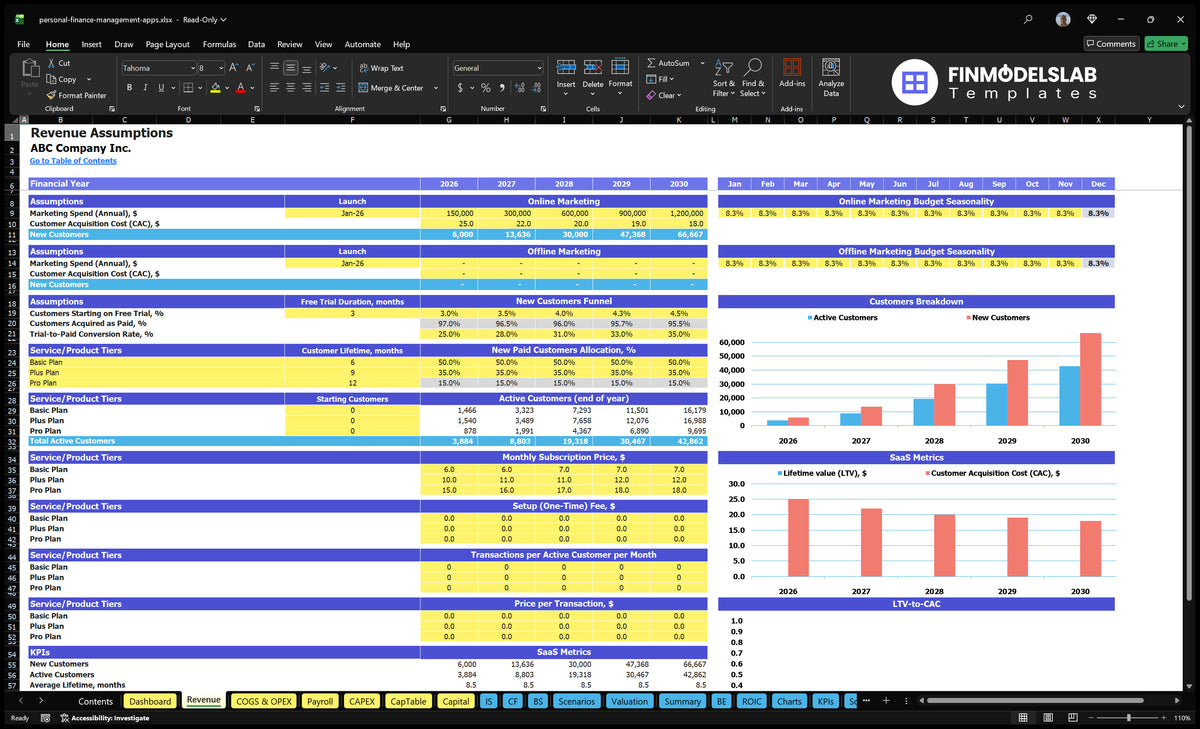Open the Formulas ribbon tab
The width and height of the screenshot is (1200, 729).
[x=219, y=44]
